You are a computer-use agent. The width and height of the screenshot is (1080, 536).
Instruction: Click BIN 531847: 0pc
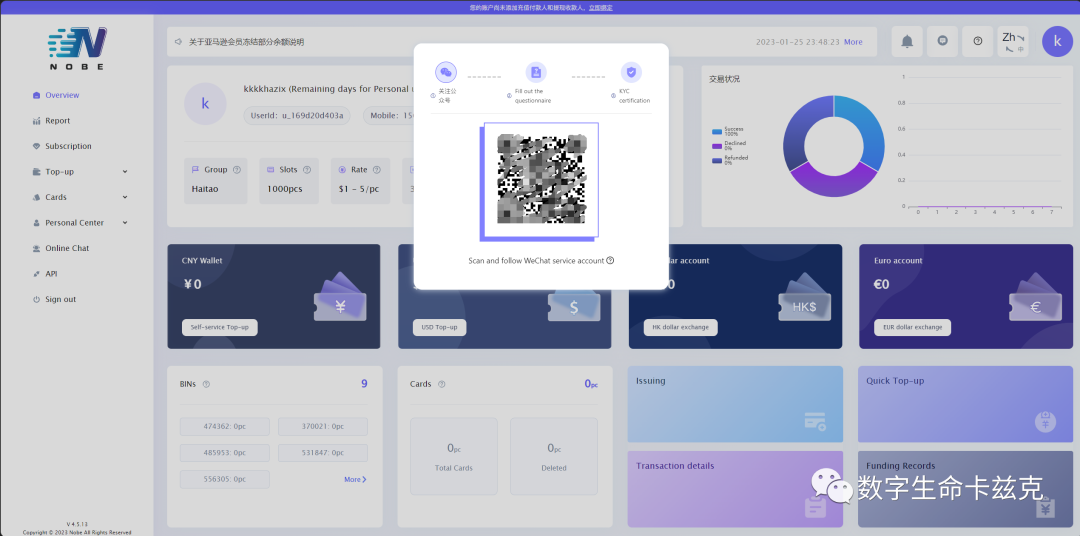click(322, 453)
